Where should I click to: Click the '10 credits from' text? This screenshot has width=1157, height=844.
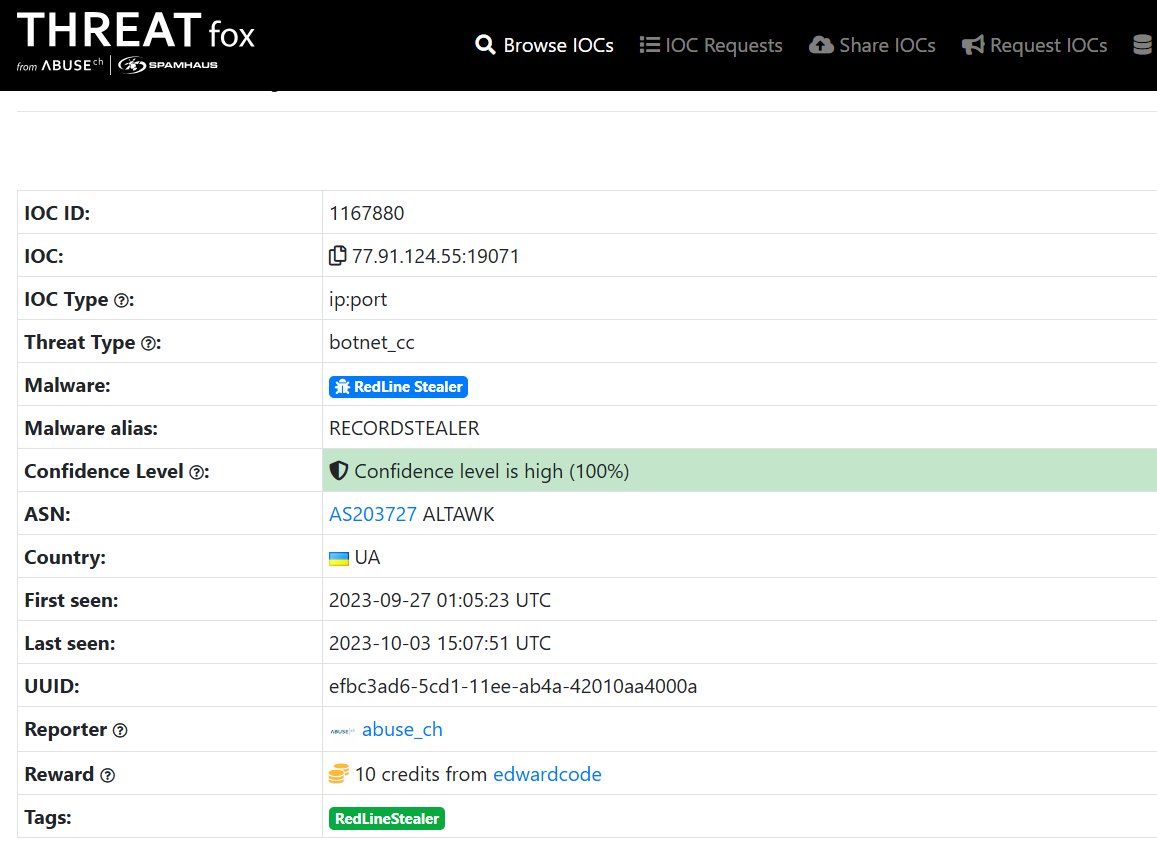(421, 774)
